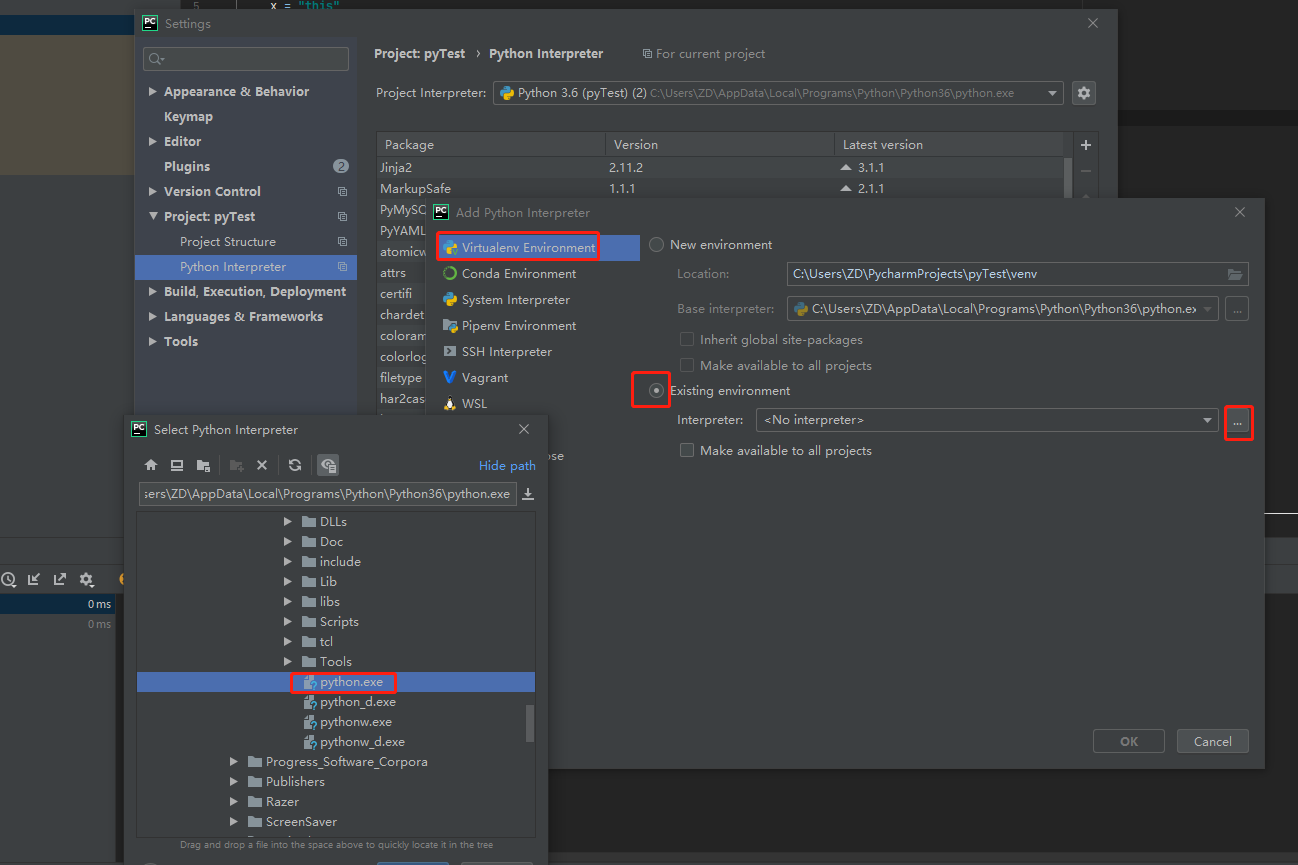This screenshot has width=1298, height=865.
Task: Click the file tree vertical scrollbar
Action: pos(530,723)
